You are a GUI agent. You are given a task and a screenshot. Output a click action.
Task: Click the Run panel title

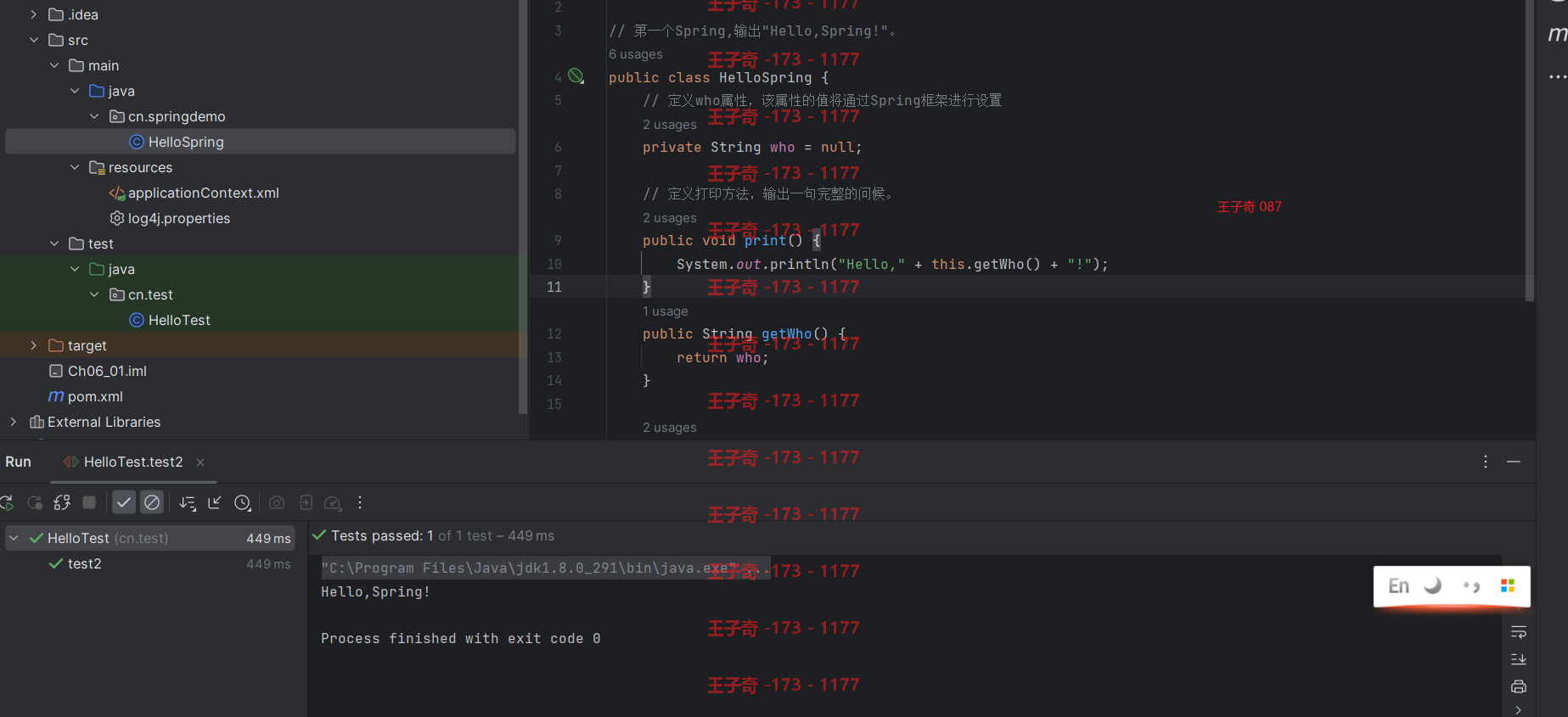18,462
